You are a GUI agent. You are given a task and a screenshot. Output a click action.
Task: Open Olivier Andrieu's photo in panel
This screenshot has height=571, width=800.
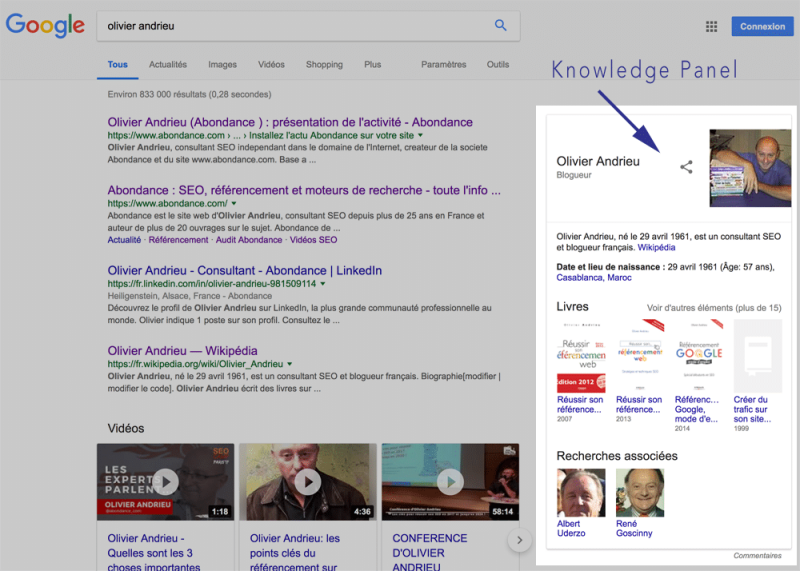750,168
